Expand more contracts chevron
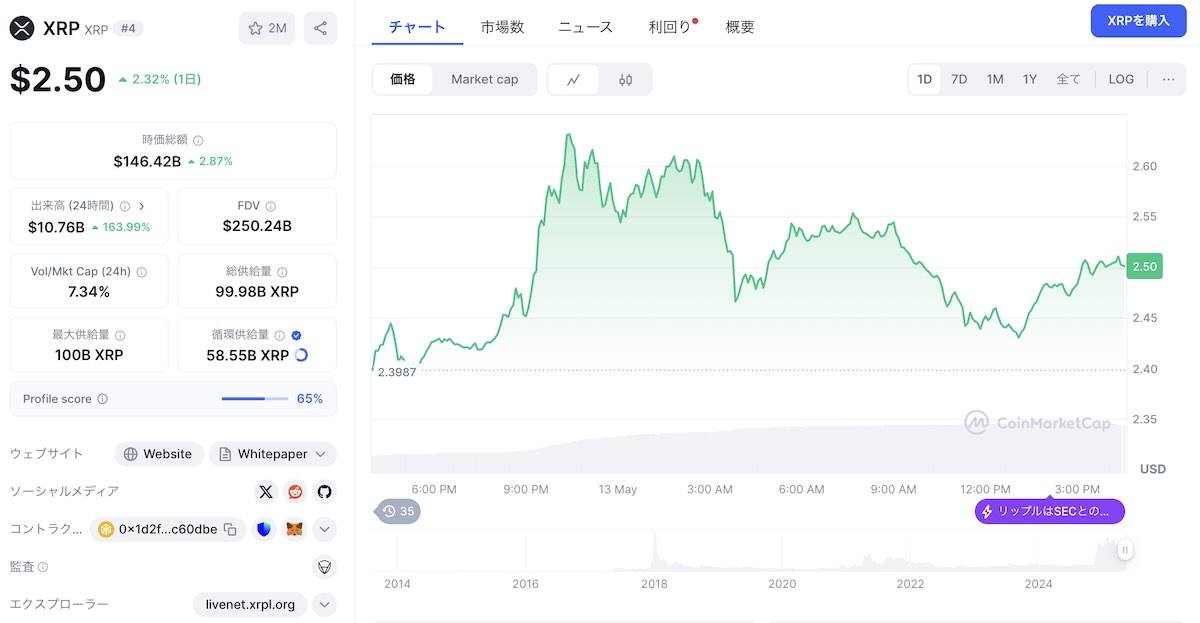 click(x=324, y=529)
